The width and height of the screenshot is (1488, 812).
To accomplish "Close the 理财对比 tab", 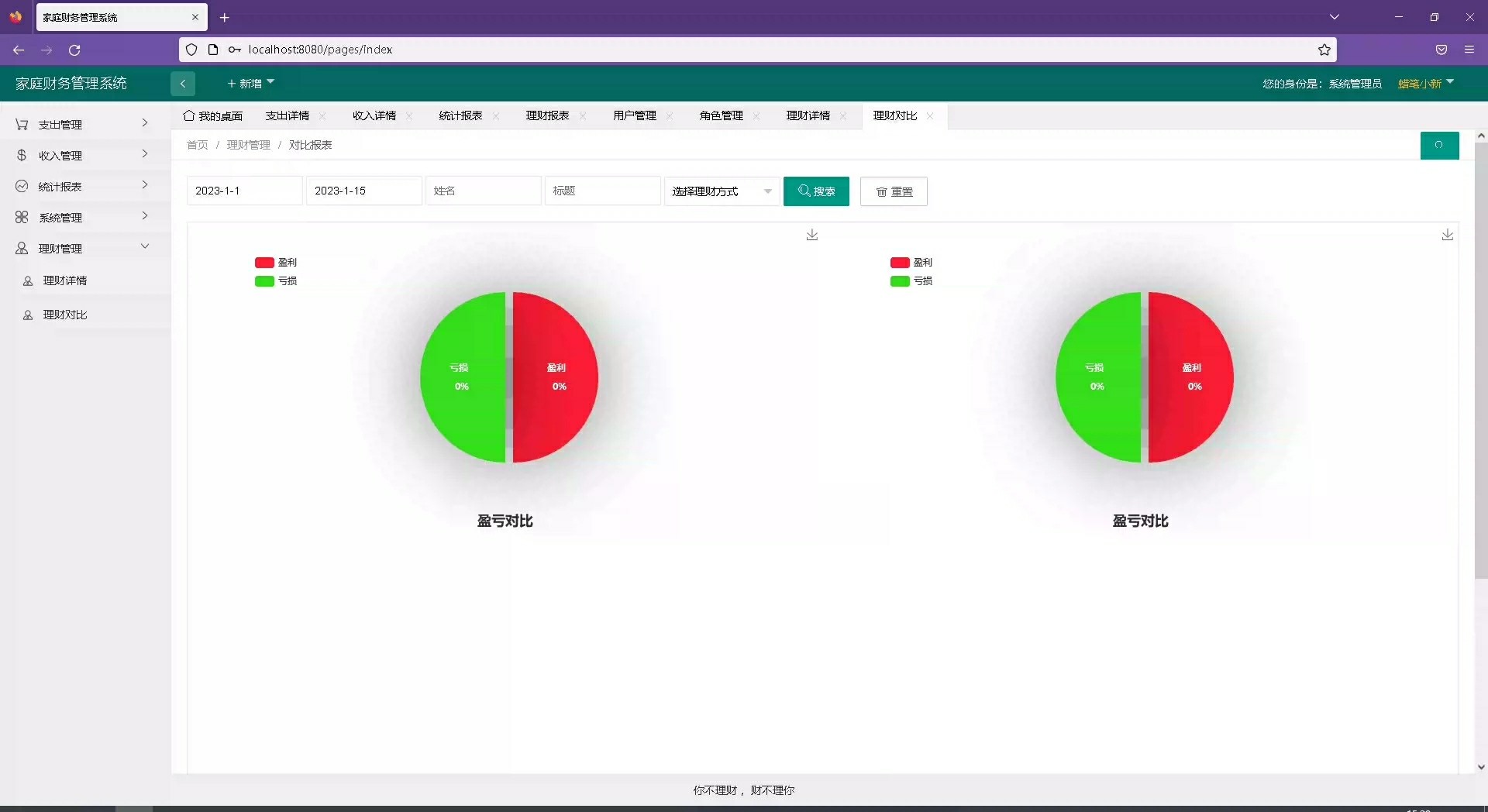I will (930, 116).
